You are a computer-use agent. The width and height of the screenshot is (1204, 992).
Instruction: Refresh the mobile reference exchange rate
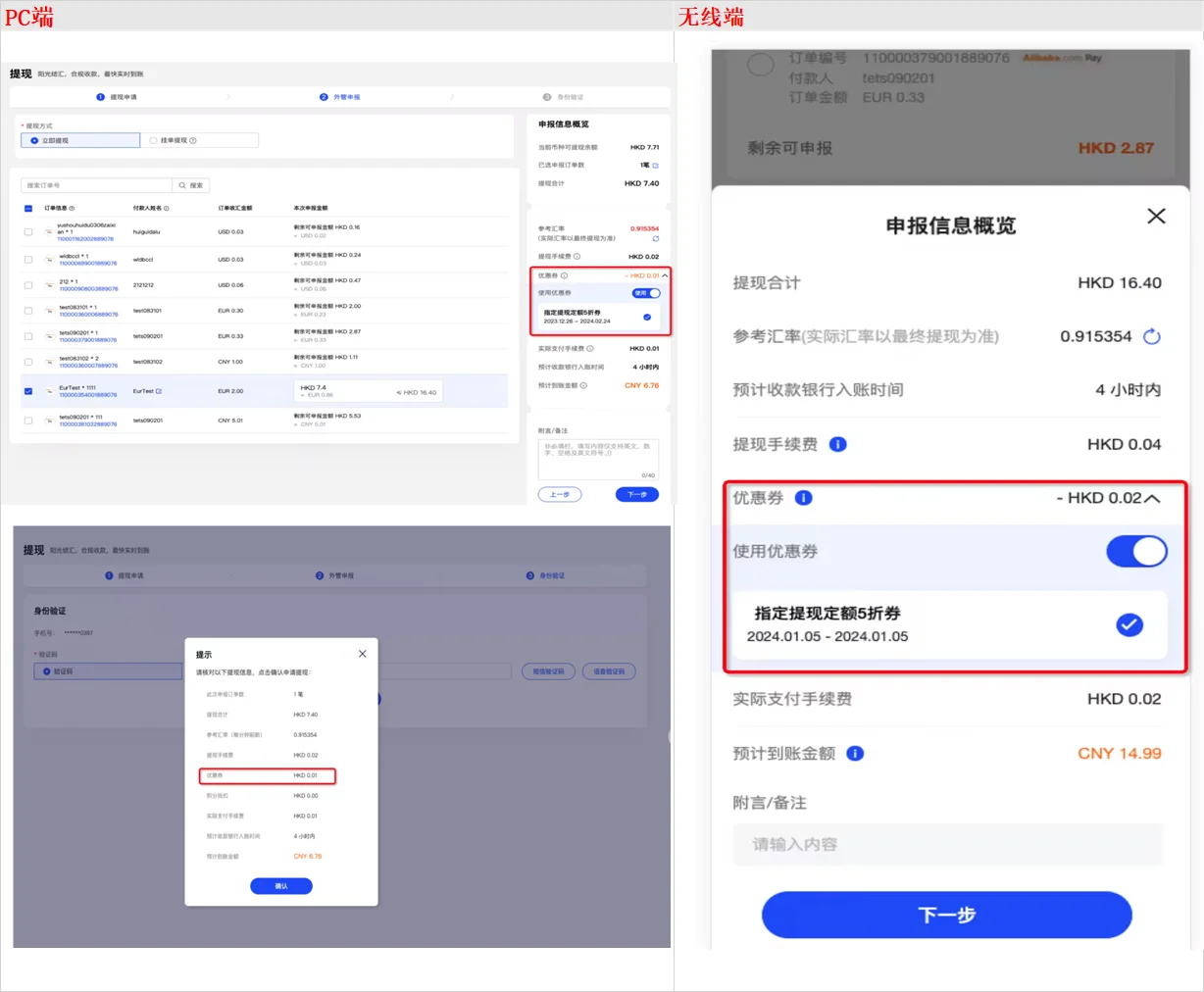coord(1152,336)
